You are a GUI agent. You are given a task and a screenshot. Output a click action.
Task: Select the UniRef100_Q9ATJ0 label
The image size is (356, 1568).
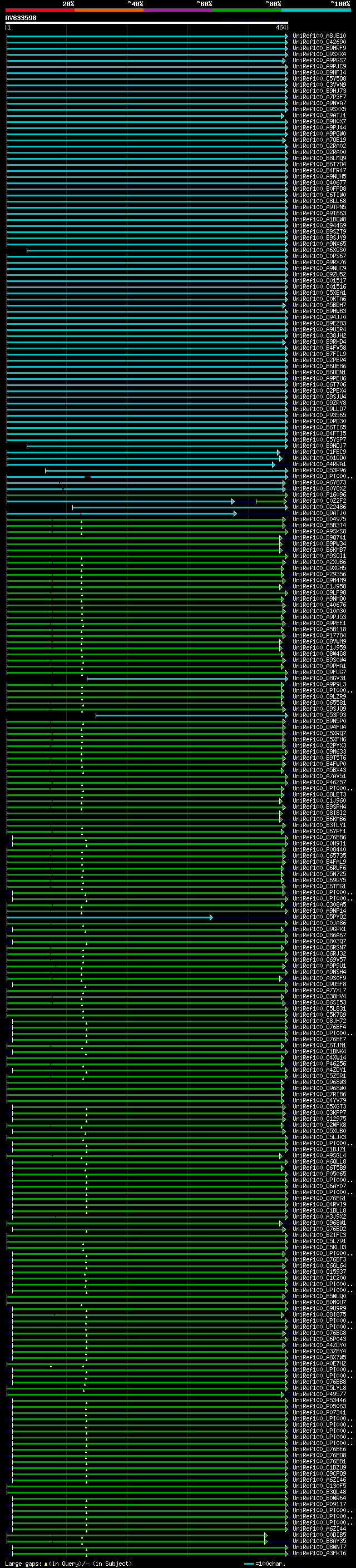(x=319, y=513)
